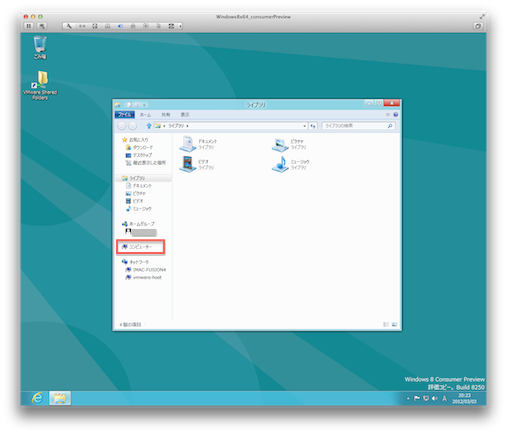Open デスクトップ in favorites
Image resolution: width=507 pixels, height=434 pixels.
(139, 155)
